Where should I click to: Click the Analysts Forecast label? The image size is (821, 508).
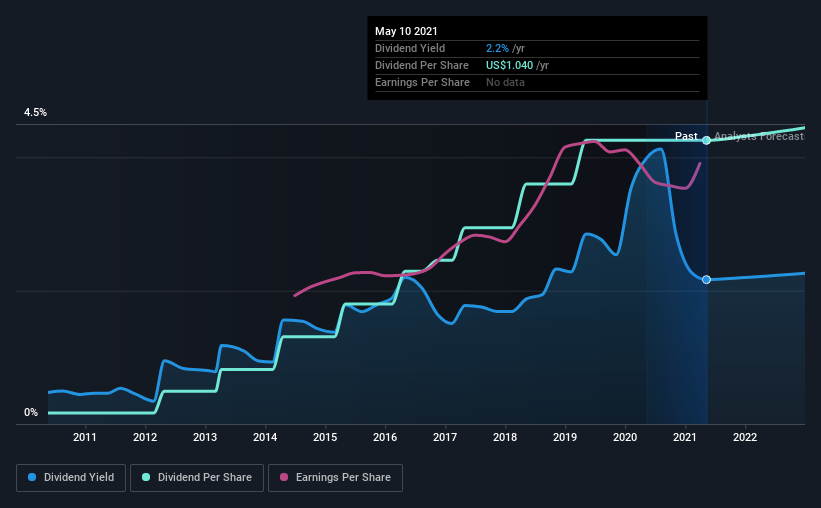click(x=759, y=136)
